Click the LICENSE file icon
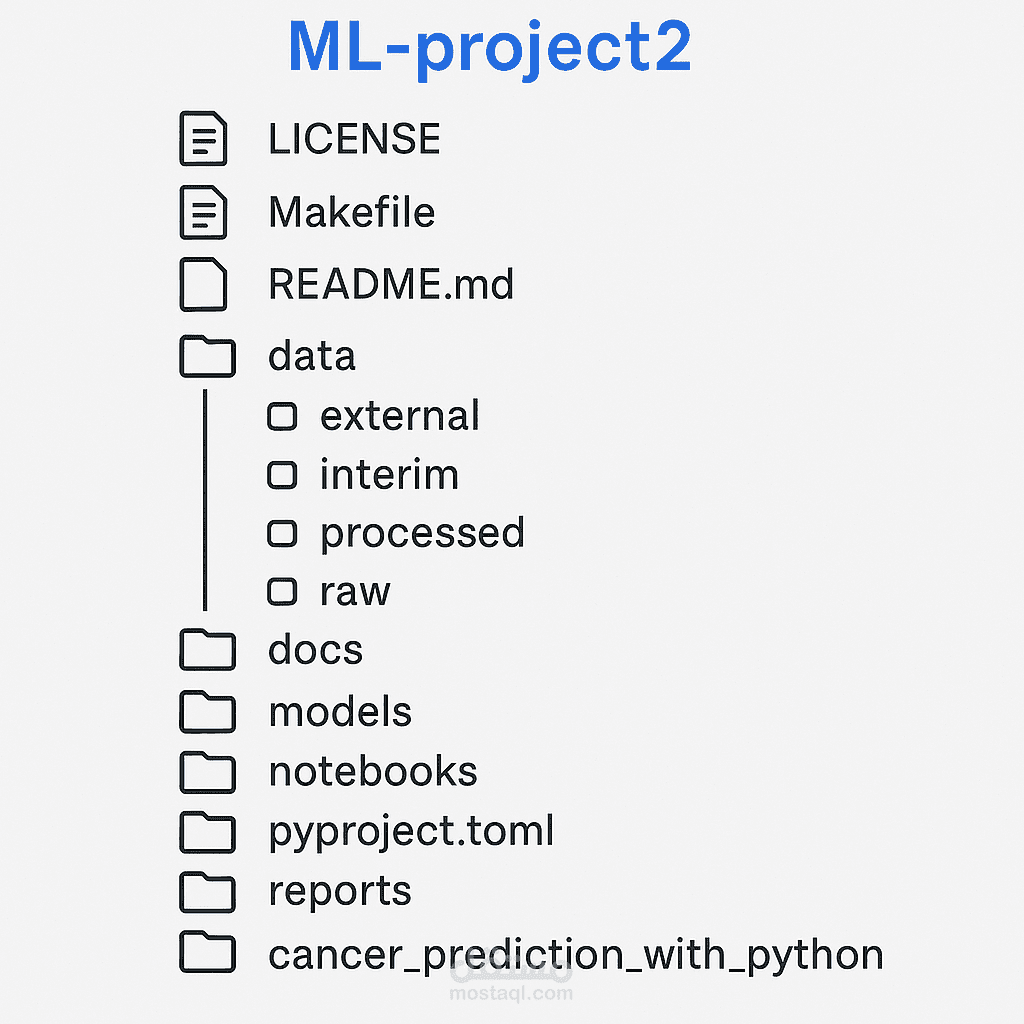This screenshot has height=1024, width=1024. pos(203,139)
